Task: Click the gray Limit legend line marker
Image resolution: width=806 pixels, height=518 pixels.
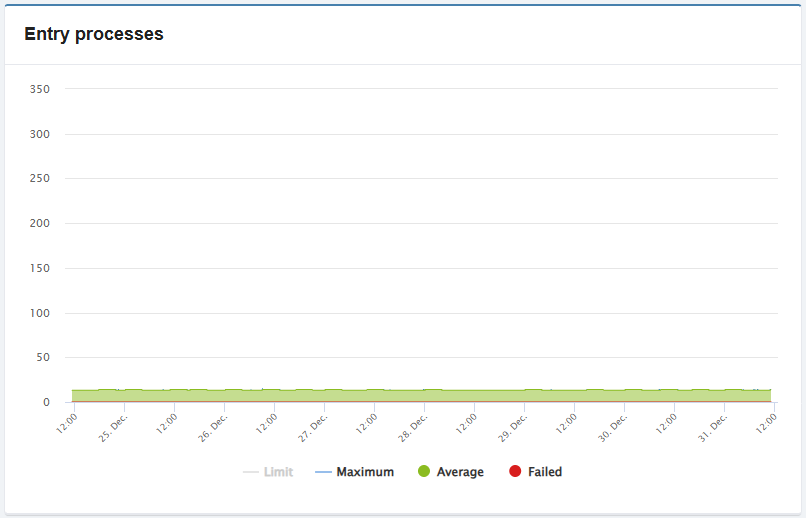Action: tap(251, 472)
